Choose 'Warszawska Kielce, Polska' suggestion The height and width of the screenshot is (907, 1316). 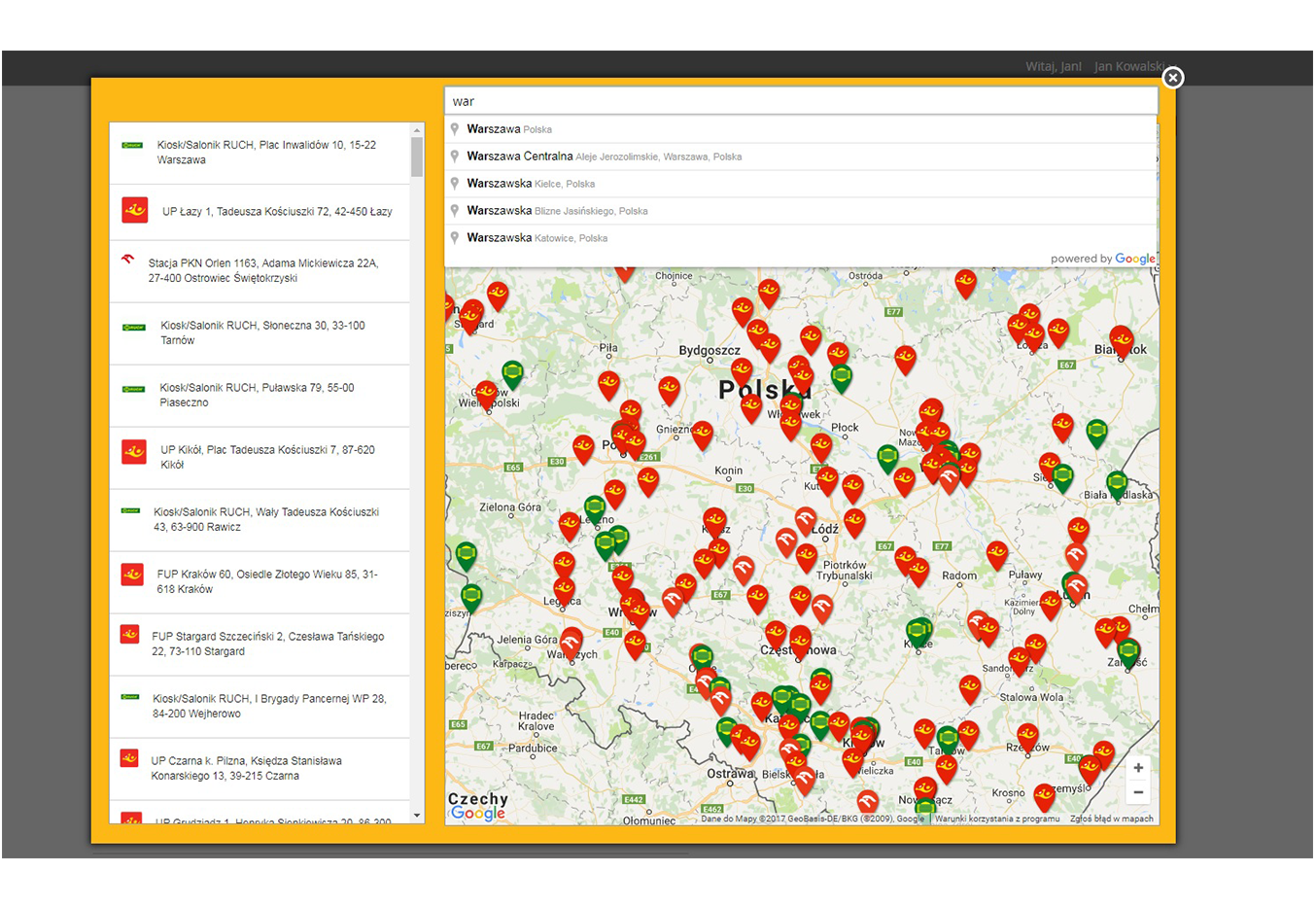pyautogui.click(x=801, y=184)
